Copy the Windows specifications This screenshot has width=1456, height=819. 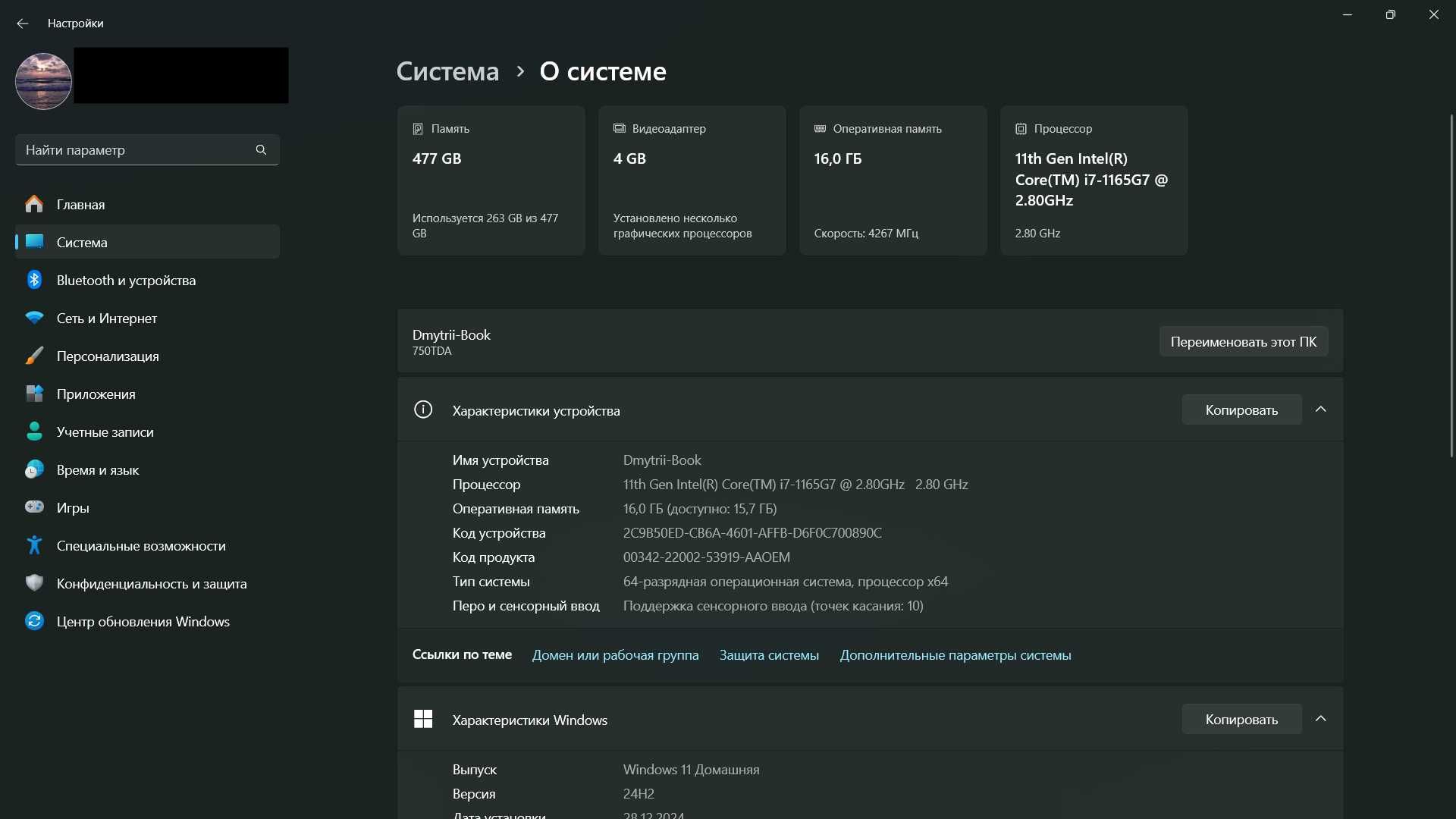point(1241,719)
